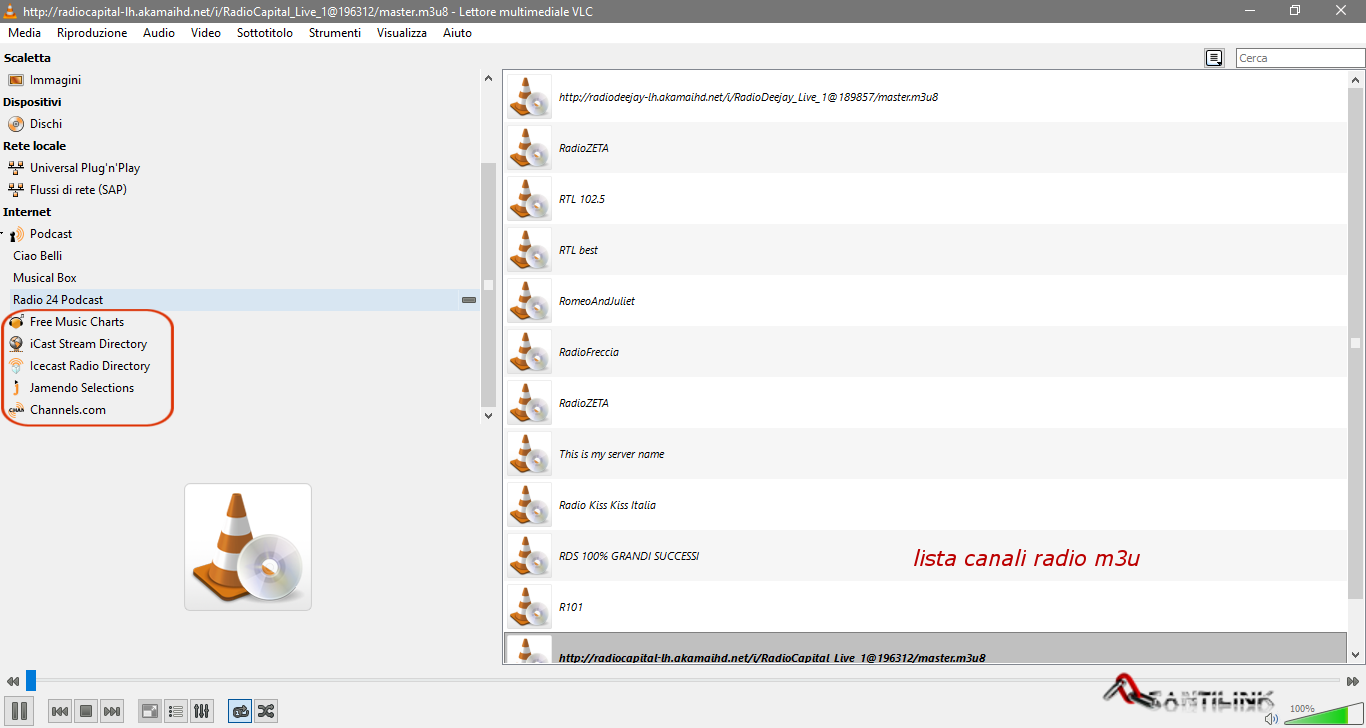Toggle fullscreen video mode button

click(150, 711)
